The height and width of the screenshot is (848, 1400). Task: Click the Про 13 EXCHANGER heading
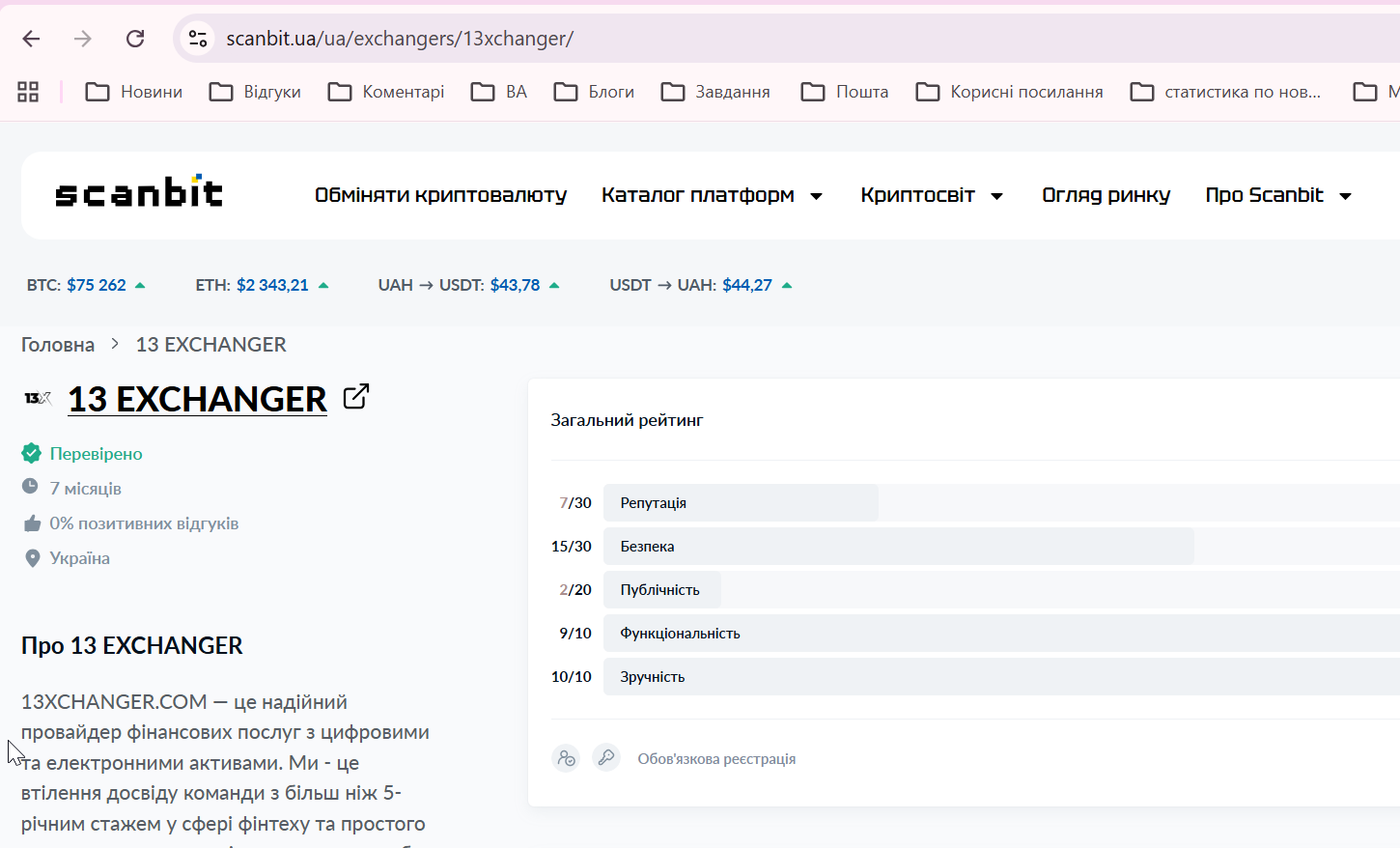pos(132,645)
